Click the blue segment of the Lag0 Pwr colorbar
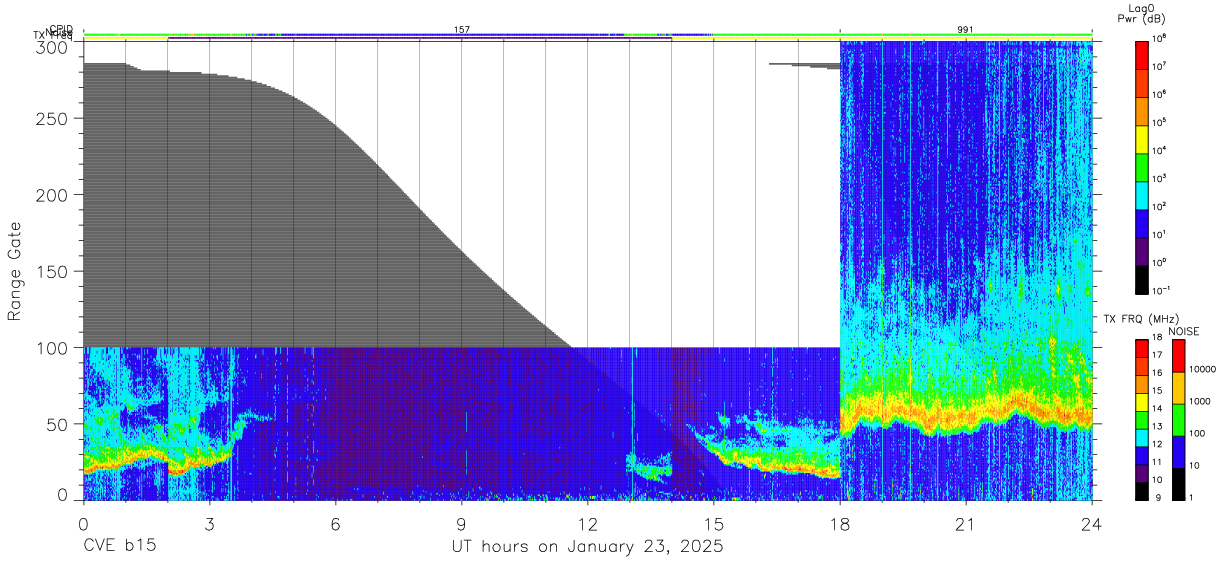The width and height of the screenshot is (1228, 567). coord(1142,222)
